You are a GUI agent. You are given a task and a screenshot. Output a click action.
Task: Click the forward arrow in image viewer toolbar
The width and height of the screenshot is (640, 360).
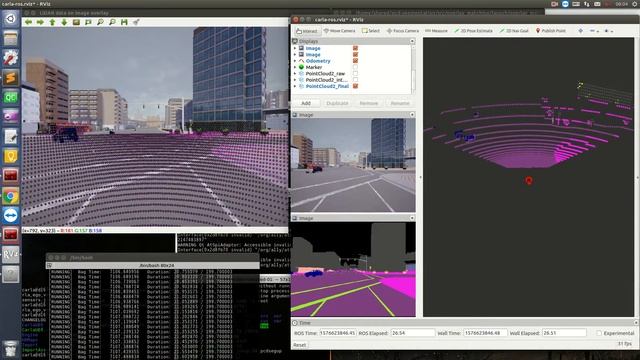(40, 22)
